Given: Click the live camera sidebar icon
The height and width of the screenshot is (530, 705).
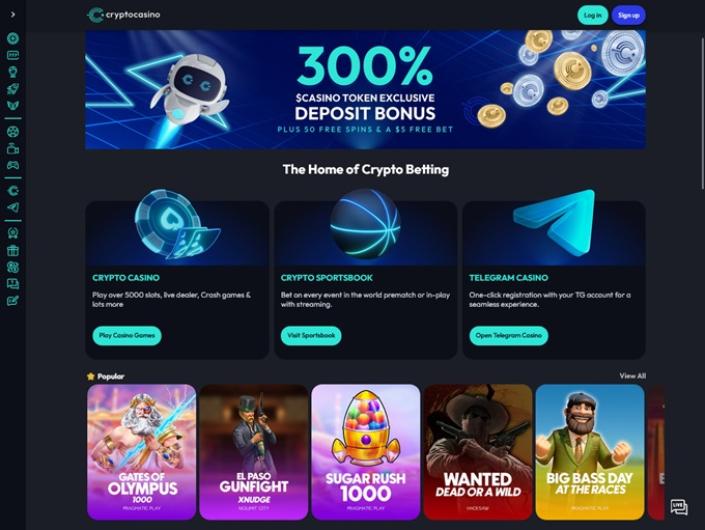Looking at the screenshot, I should pos(13,148).
